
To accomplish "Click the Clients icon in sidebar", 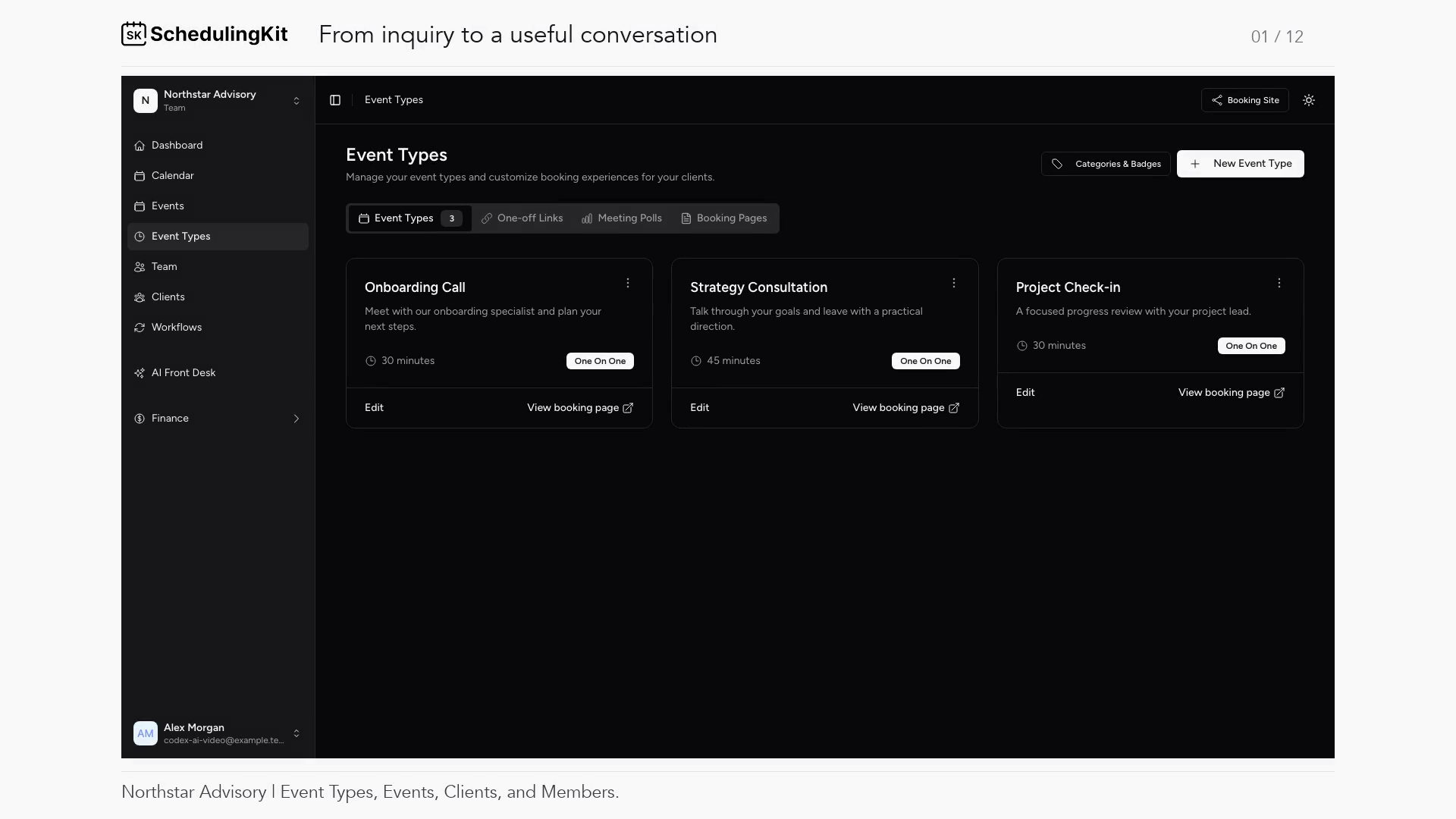I will [140, 297].
